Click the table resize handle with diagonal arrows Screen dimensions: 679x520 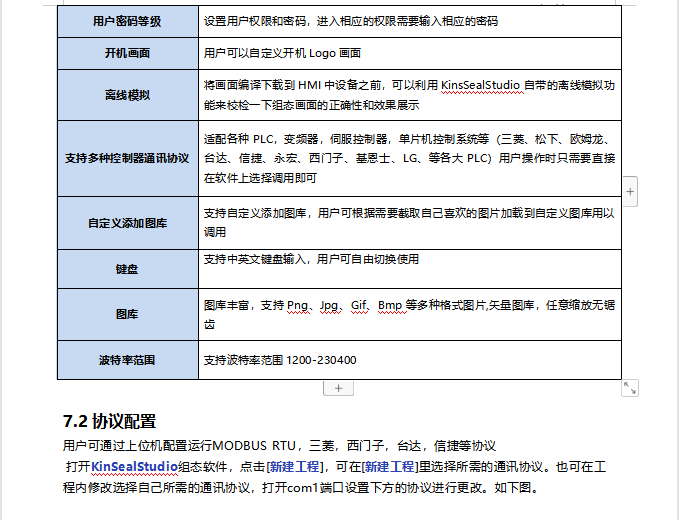click(630, 388)
